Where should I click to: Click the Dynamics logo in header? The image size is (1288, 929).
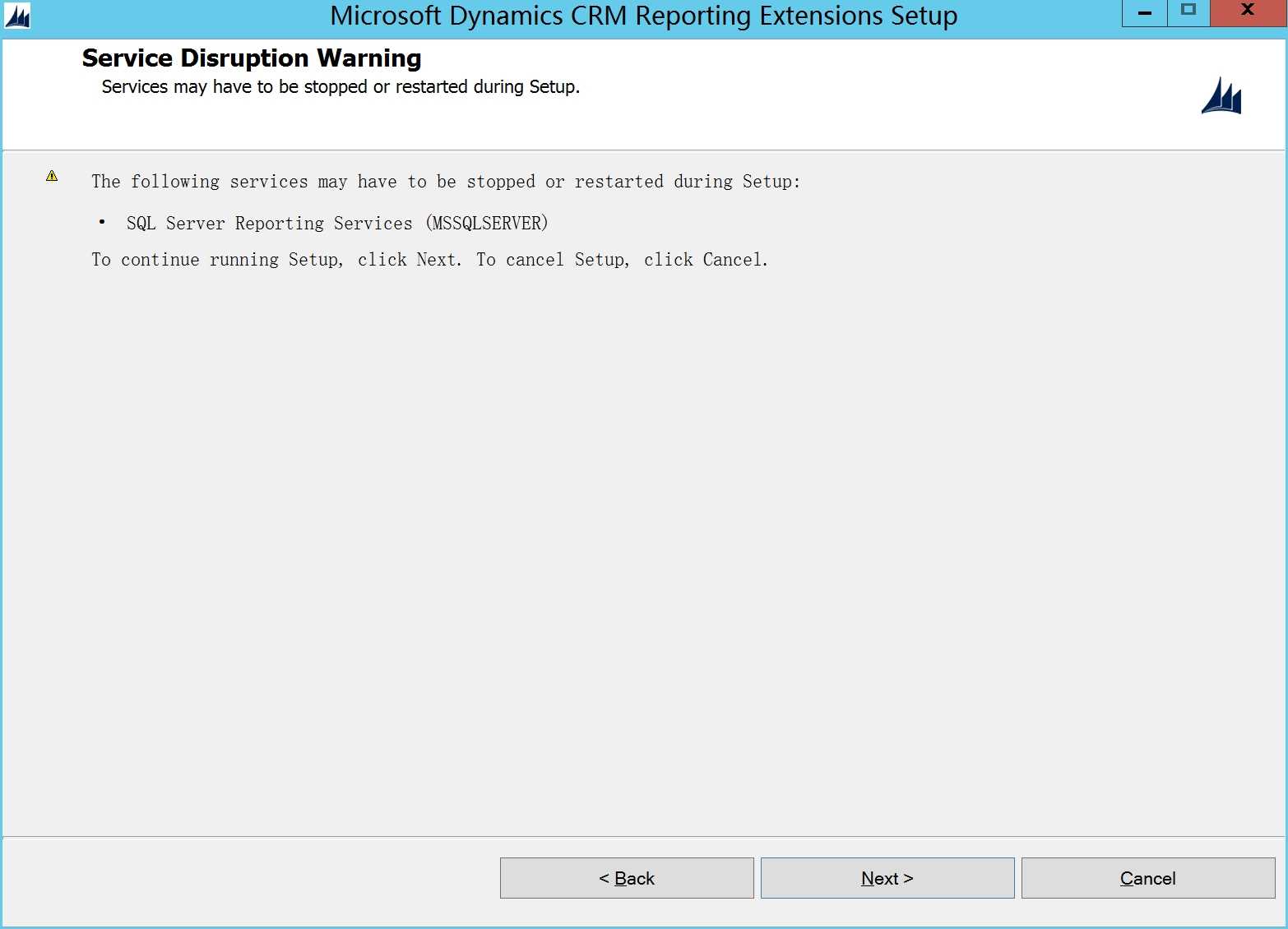pos(1221,96)
